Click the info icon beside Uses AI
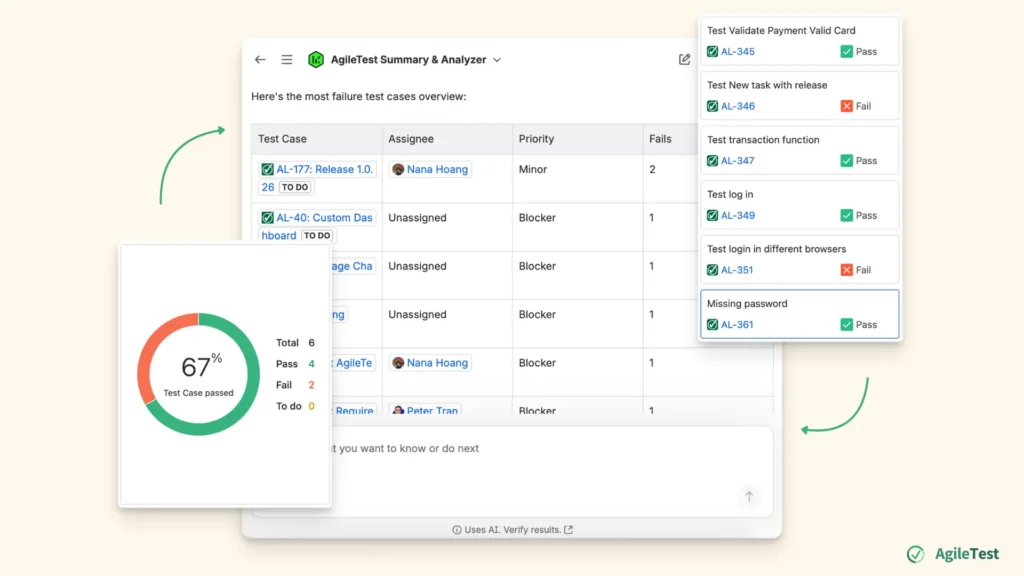Viewport: 1024px width, 576px height. [456, 530]
